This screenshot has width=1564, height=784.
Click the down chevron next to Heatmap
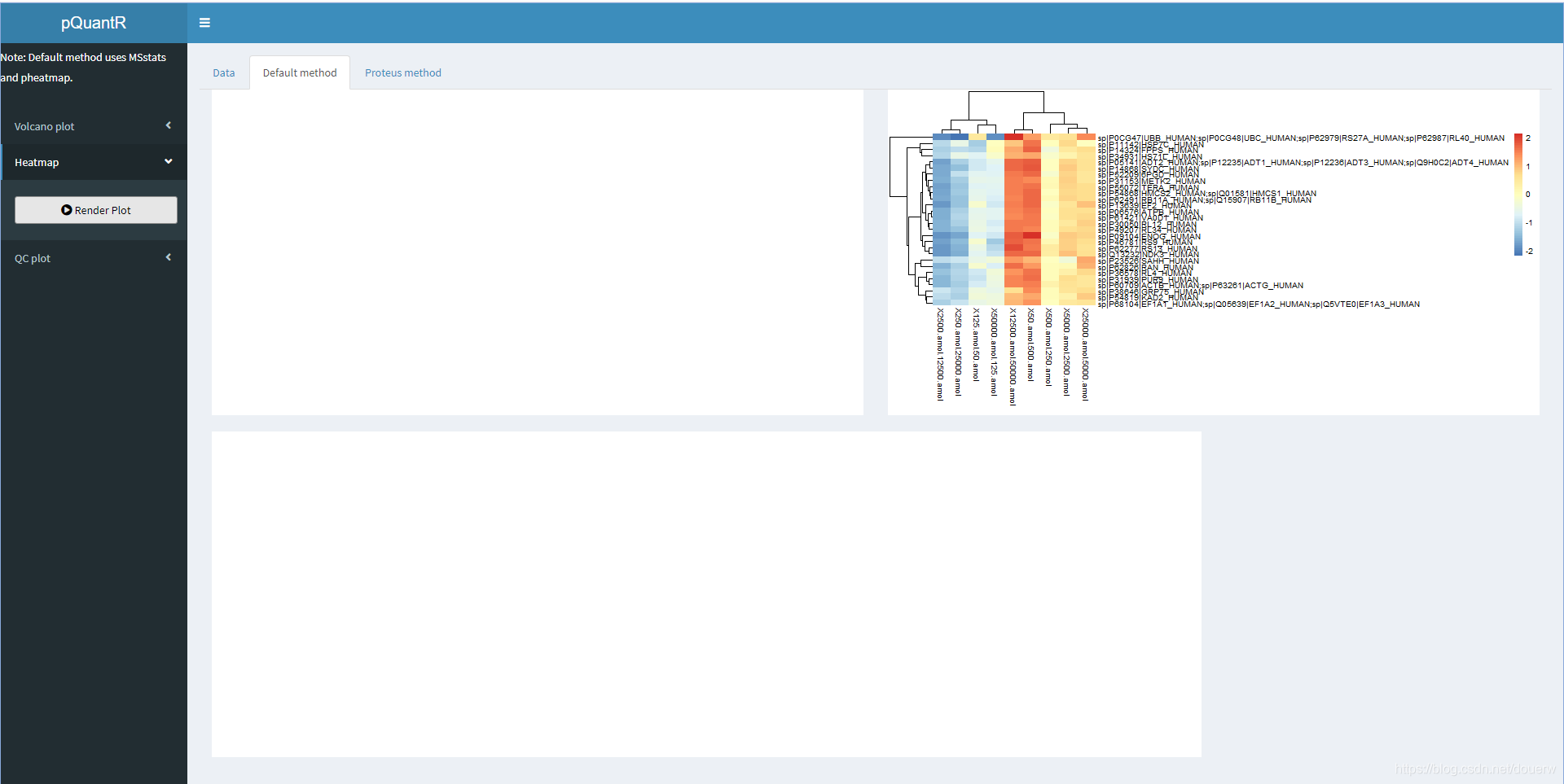point(168,161)
